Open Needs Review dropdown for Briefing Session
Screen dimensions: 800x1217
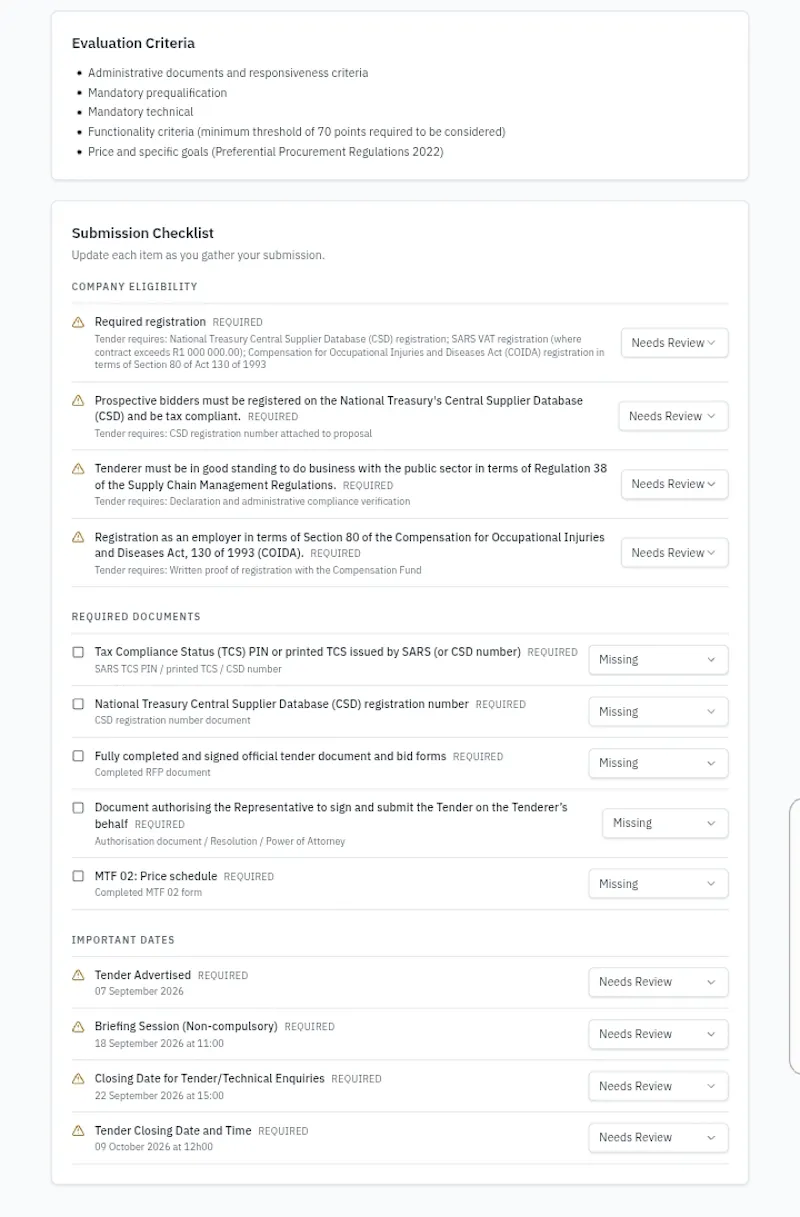(658, 1034)
